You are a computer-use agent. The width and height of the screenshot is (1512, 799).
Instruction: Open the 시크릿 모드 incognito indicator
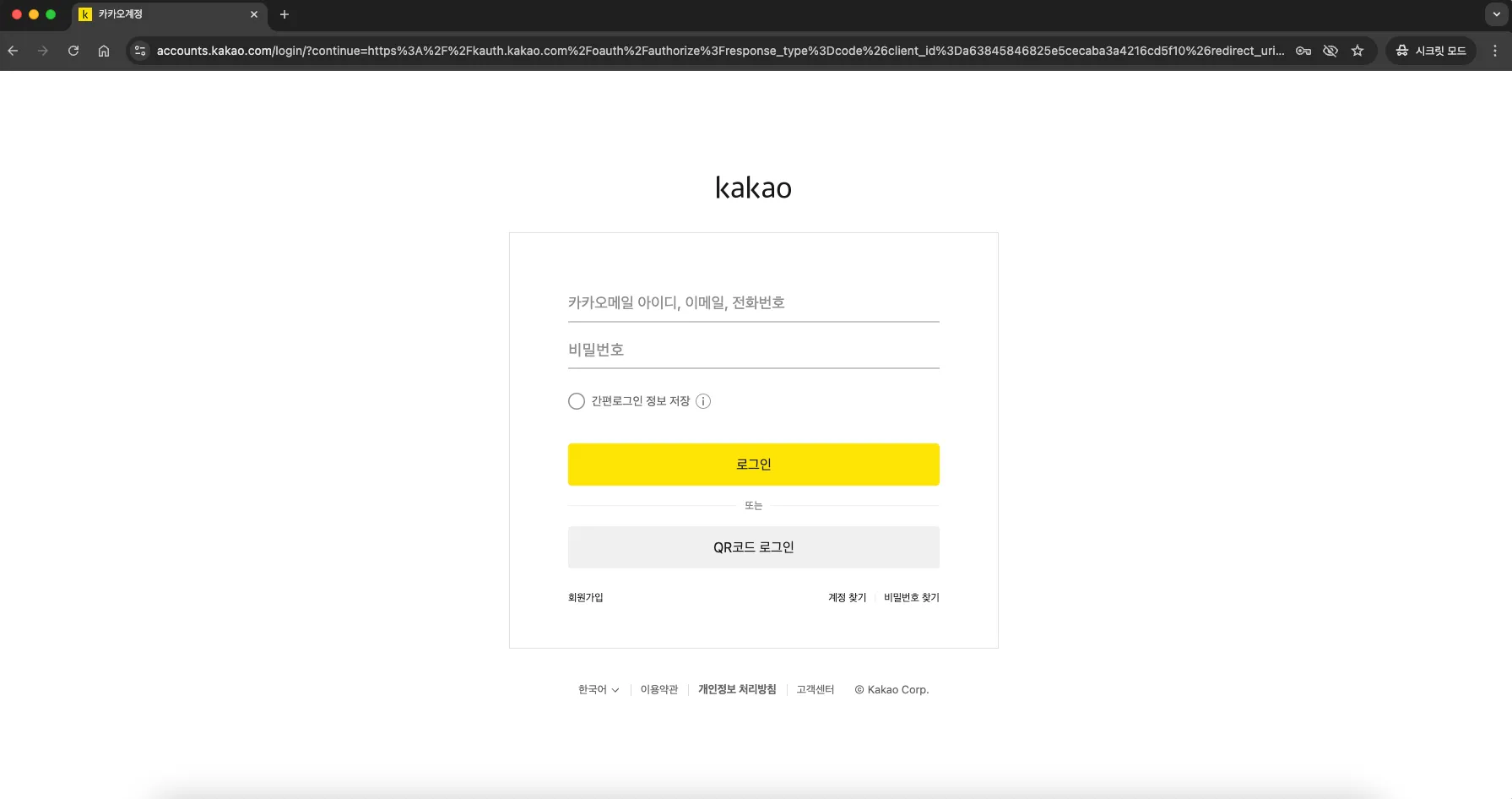(x=1431, y=51)
